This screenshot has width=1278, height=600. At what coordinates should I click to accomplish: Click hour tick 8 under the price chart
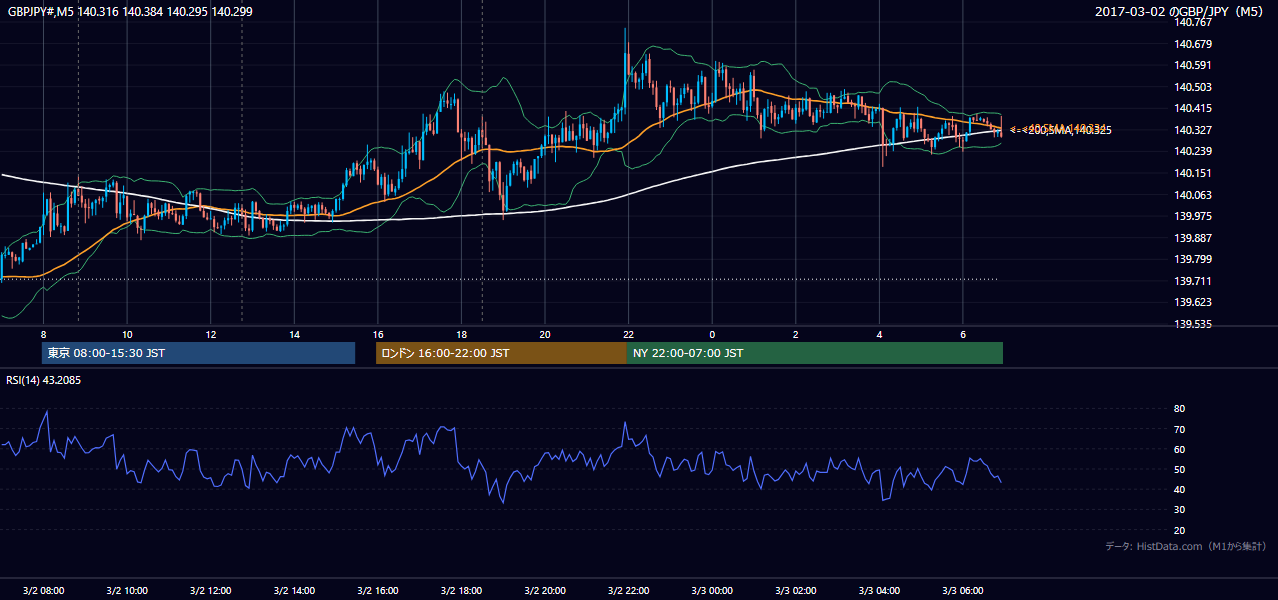tap(43, 334)
